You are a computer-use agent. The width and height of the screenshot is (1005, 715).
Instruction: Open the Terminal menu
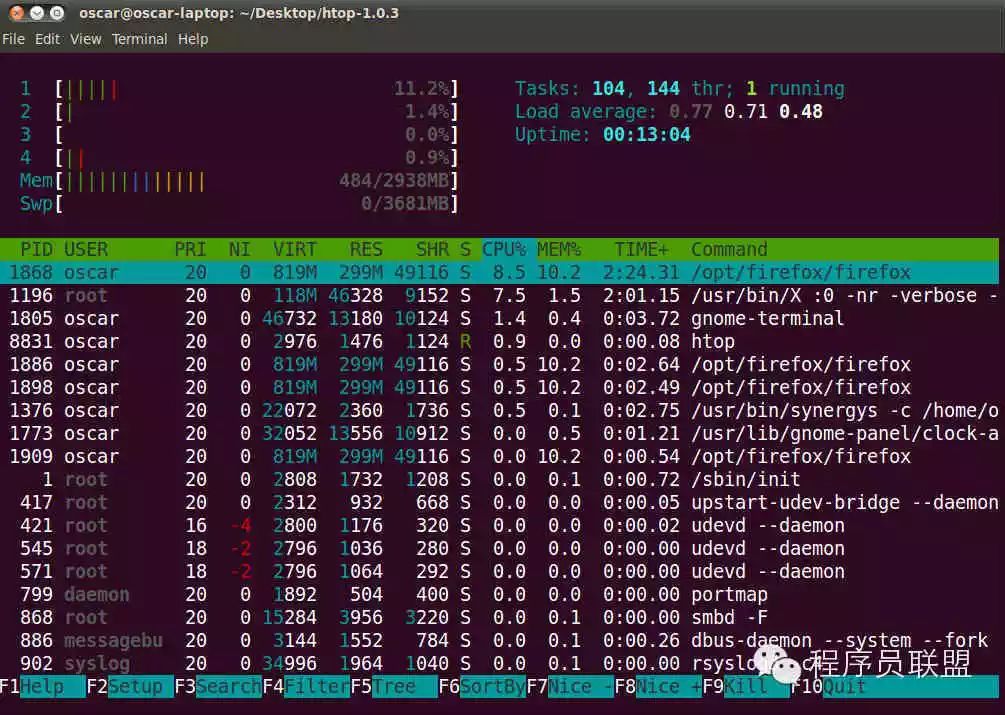tap(140, 39)
